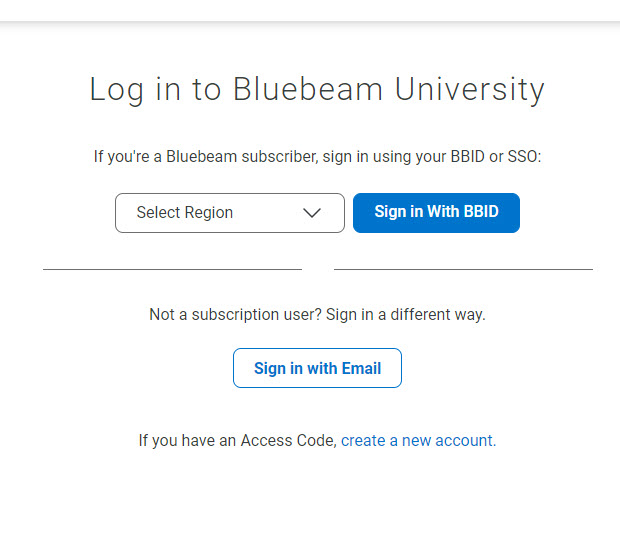
Task: Click the top header bar strip
Action: (310, 10)
